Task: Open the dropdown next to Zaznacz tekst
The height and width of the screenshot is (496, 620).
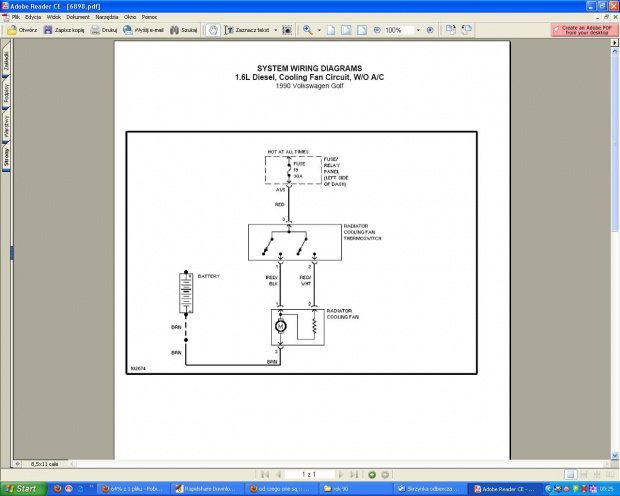Action: (276, 30)
